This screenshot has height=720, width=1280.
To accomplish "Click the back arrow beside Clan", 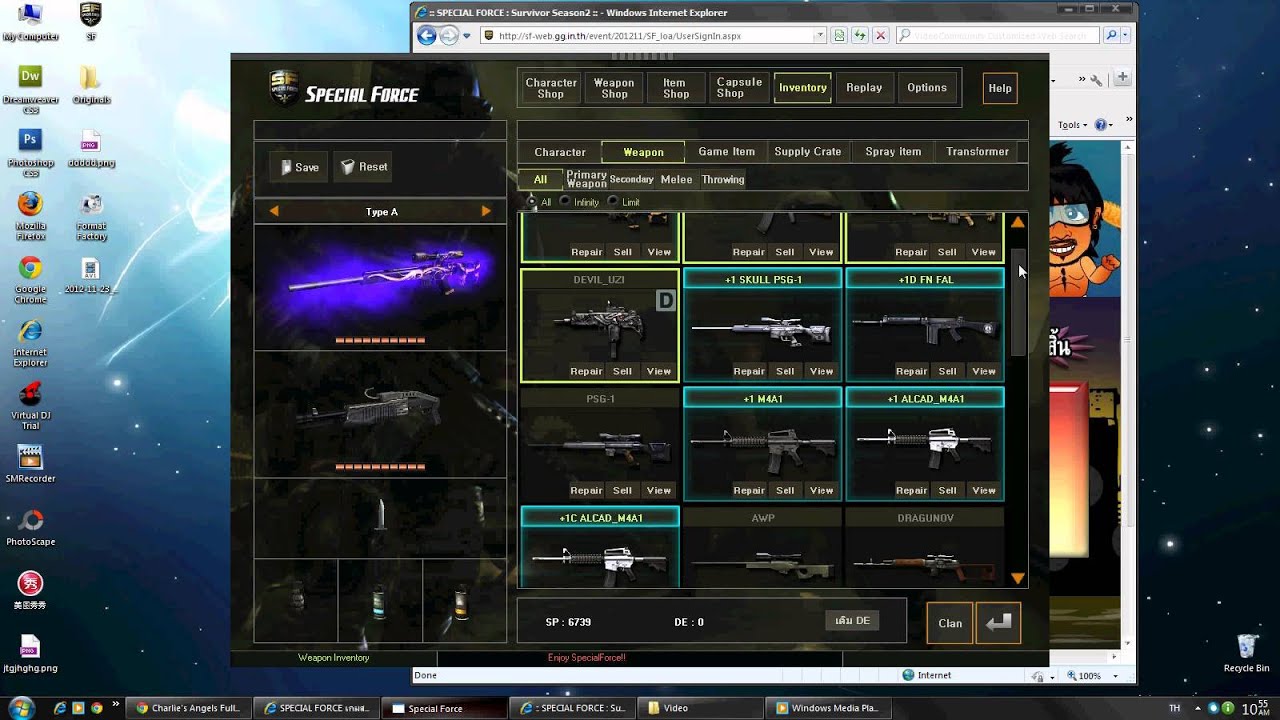I will [998, 622].
